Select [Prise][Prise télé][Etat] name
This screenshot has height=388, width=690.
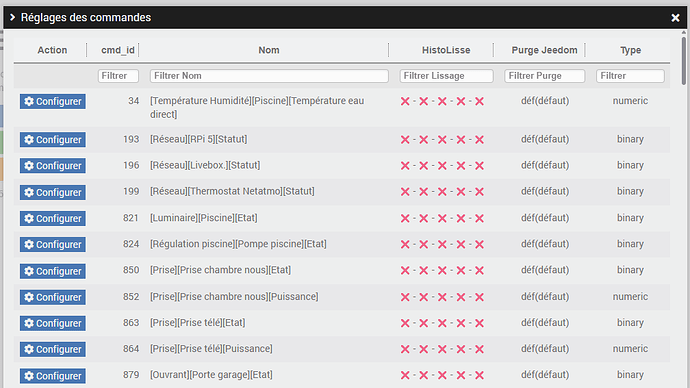click(x=198, y=322)
